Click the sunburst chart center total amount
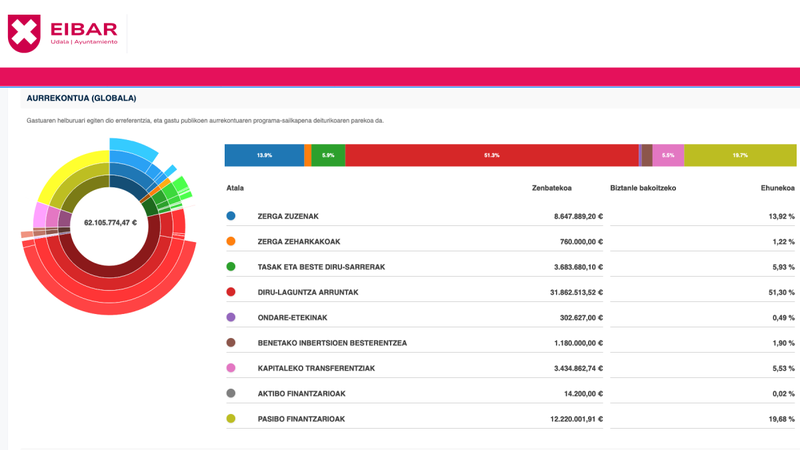 tap(96, 222)
